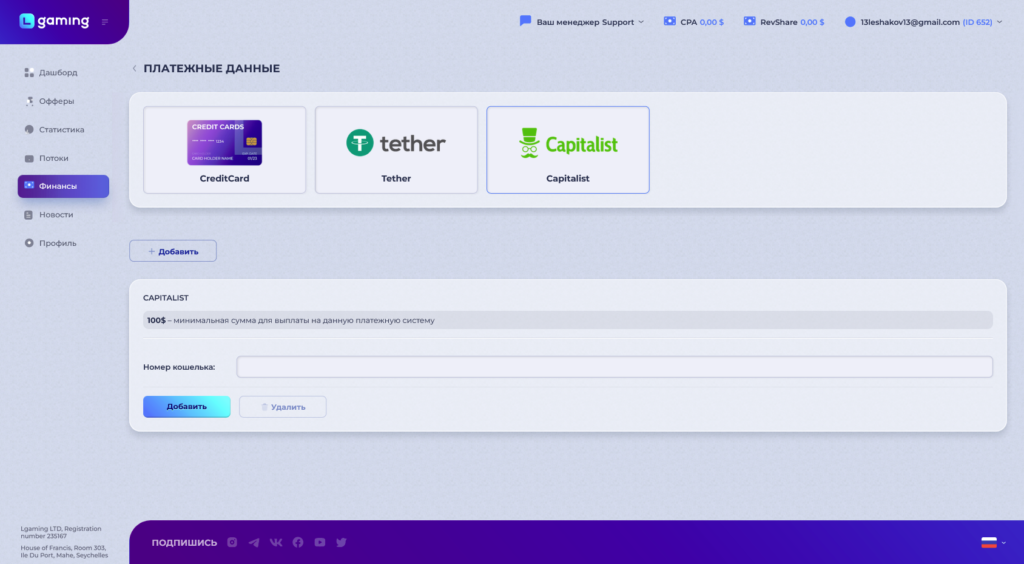Viewport: 1024px width, 564px height.
Task: Click the Lgaming LTD registration text
Action: tap(61, 532)
